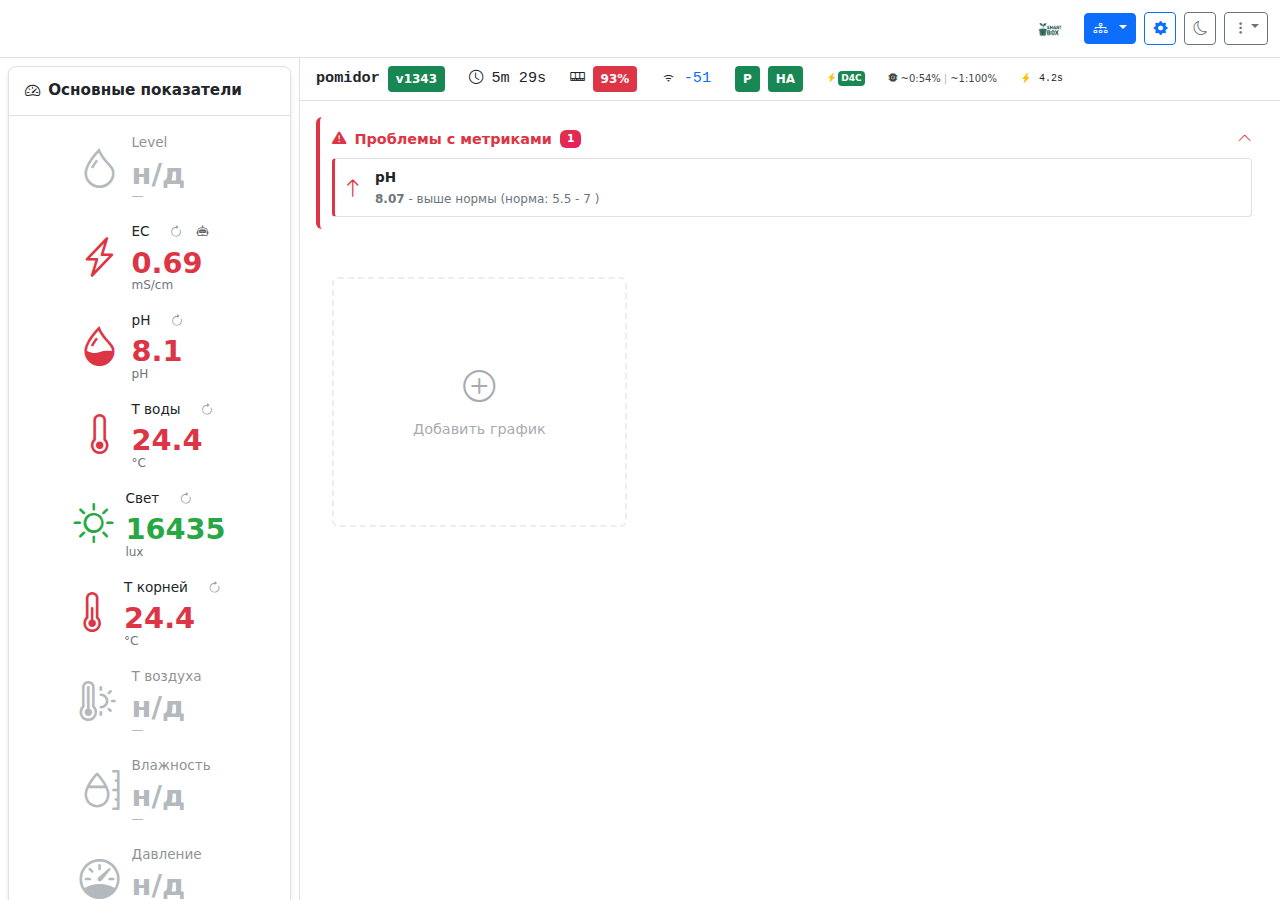1280x900 pixels.
Task: Click the -51 WiFi signal value
Action: point(698,78)
